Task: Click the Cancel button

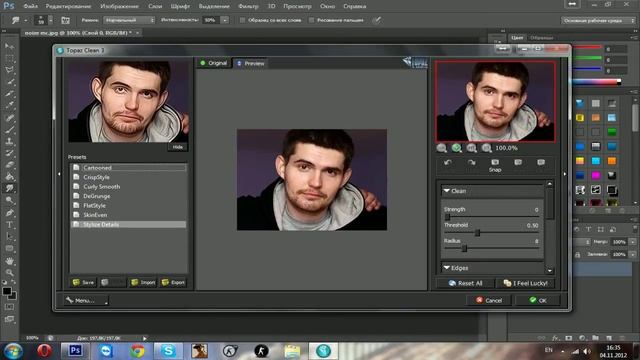Action: pos(489,300)
